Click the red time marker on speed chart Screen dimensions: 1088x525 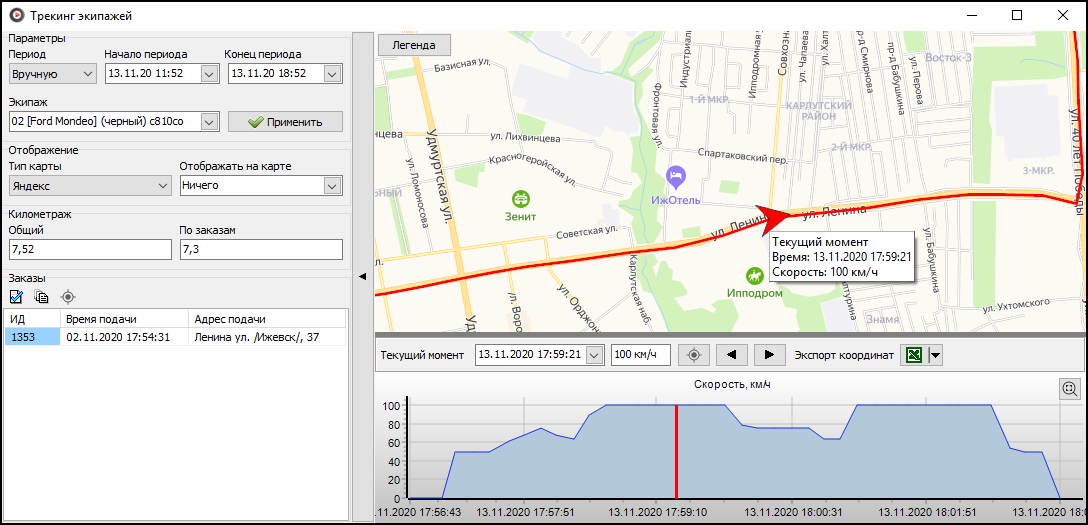click(x=677, y=450)
